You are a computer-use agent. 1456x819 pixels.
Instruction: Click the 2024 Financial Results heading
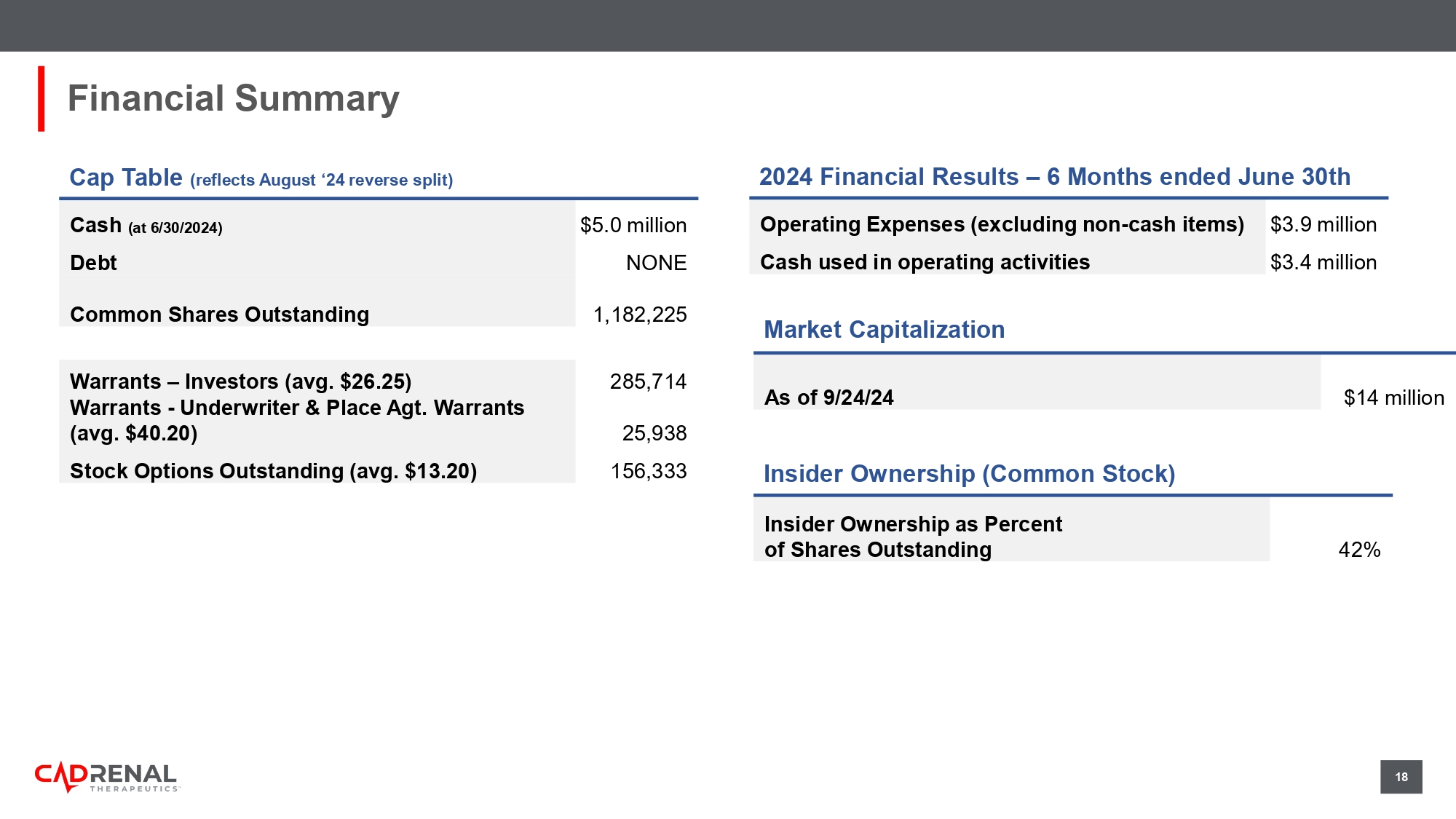click(1055, 177)
